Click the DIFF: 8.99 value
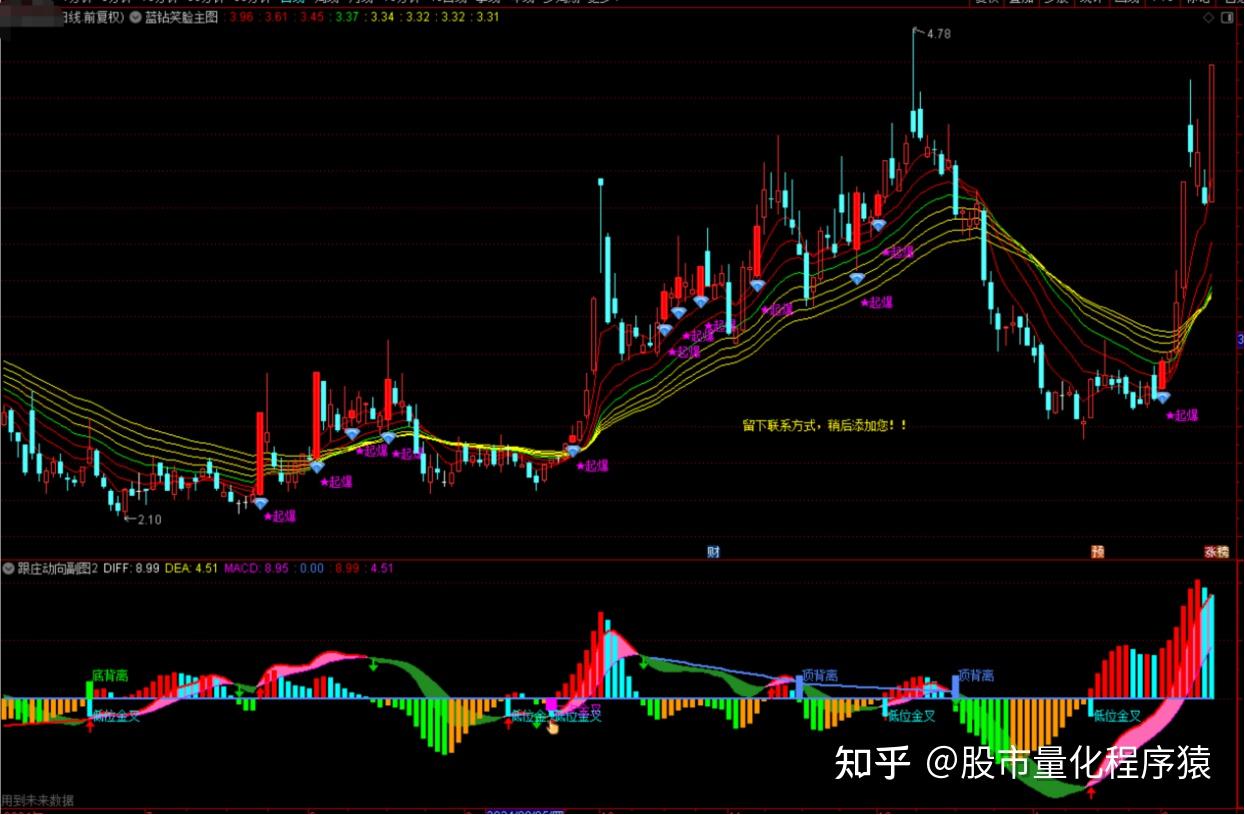The height and width of the screenshot is (815, 1245). click(x=131, y=568)
